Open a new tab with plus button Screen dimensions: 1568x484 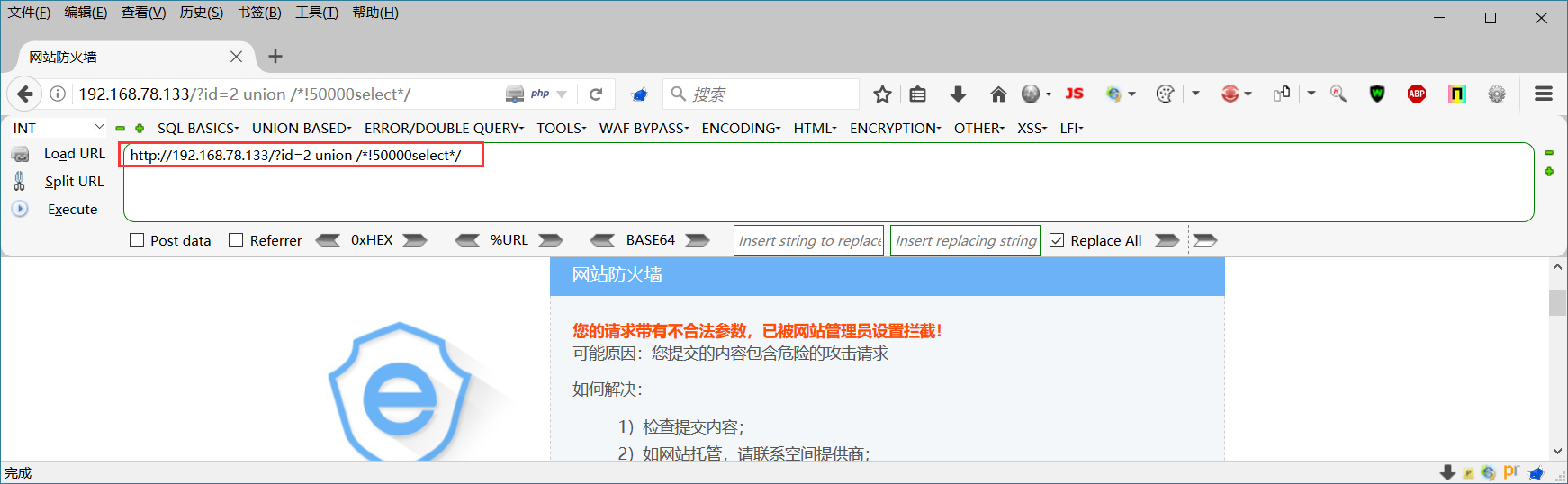tap(275, 57)
